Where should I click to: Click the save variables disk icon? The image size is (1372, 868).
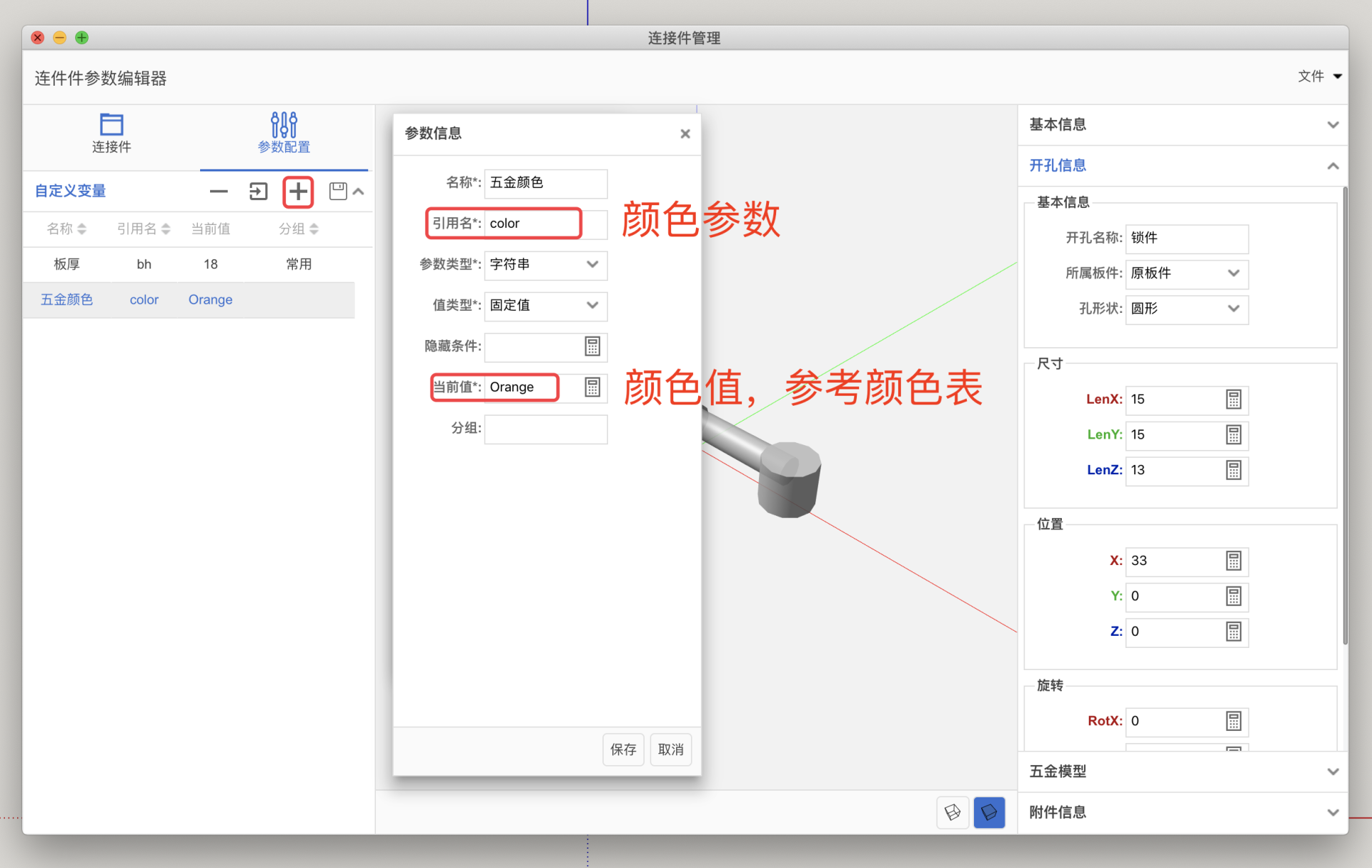click(x=337, y=191)
